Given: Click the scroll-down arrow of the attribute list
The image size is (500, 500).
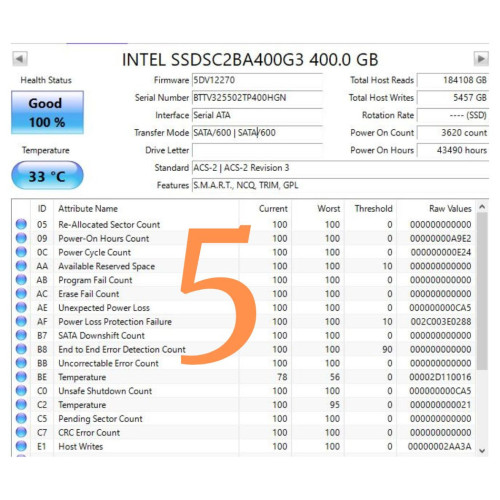Looking at the screenshot, I should (x=482, y=450).
